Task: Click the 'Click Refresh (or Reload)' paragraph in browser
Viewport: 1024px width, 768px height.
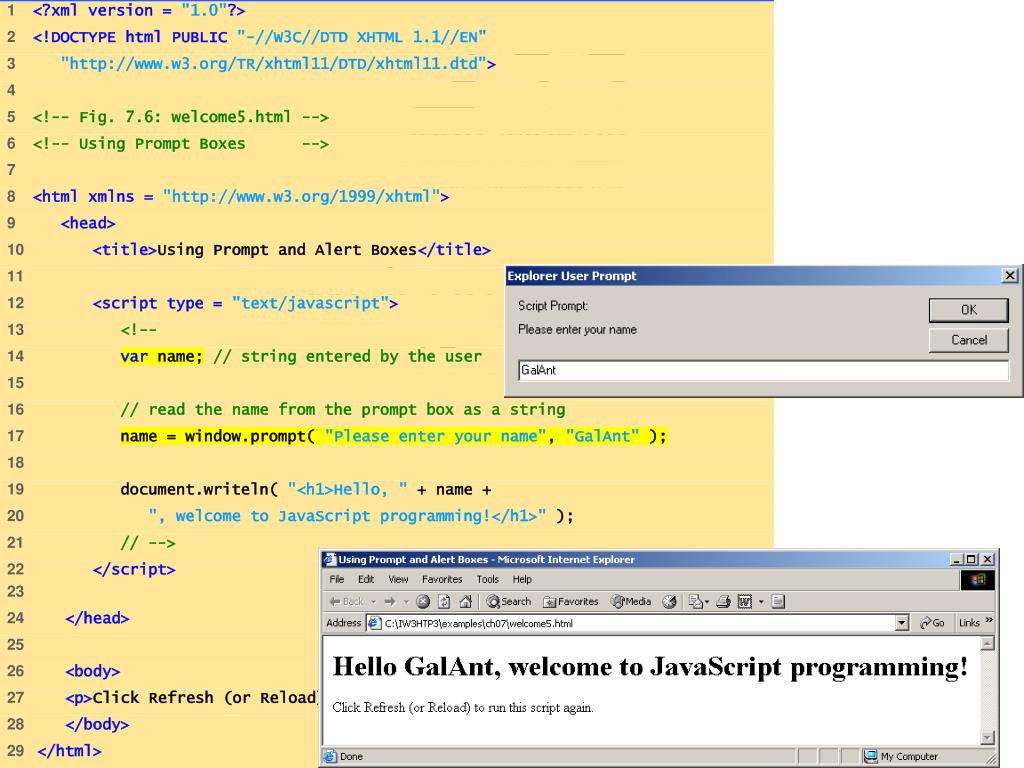Action: pos(463,708)
